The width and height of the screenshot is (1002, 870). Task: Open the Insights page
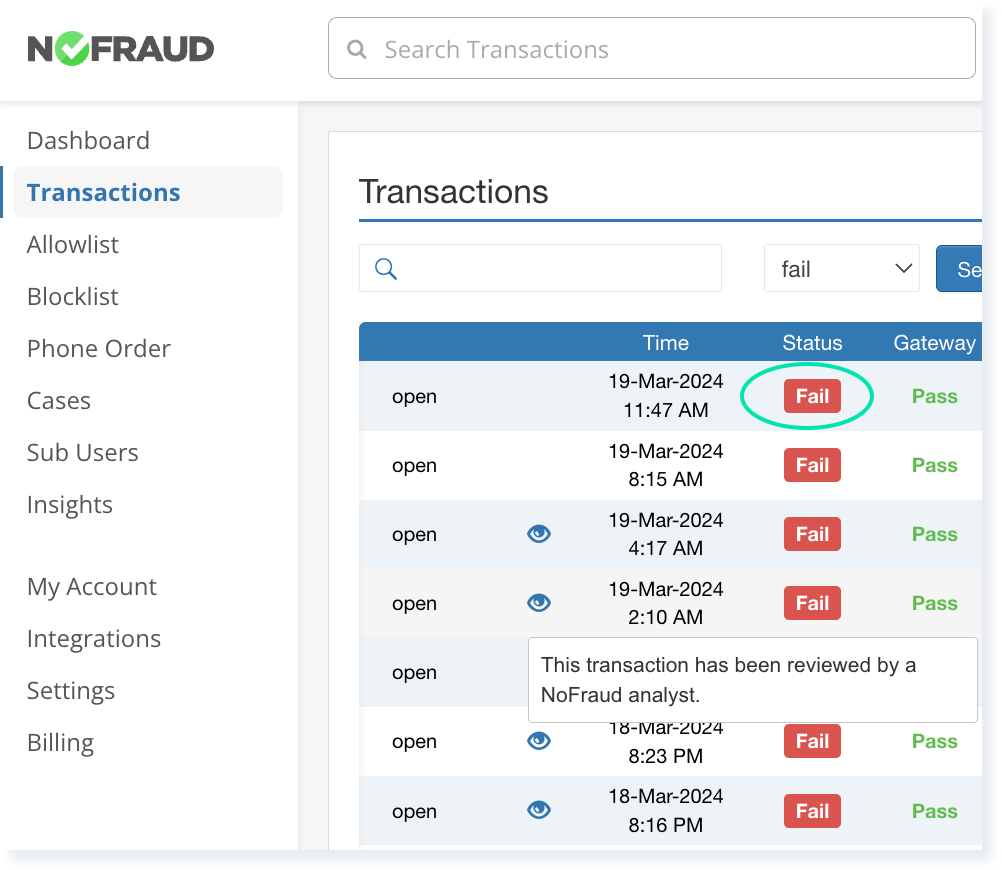click(70, 504)
